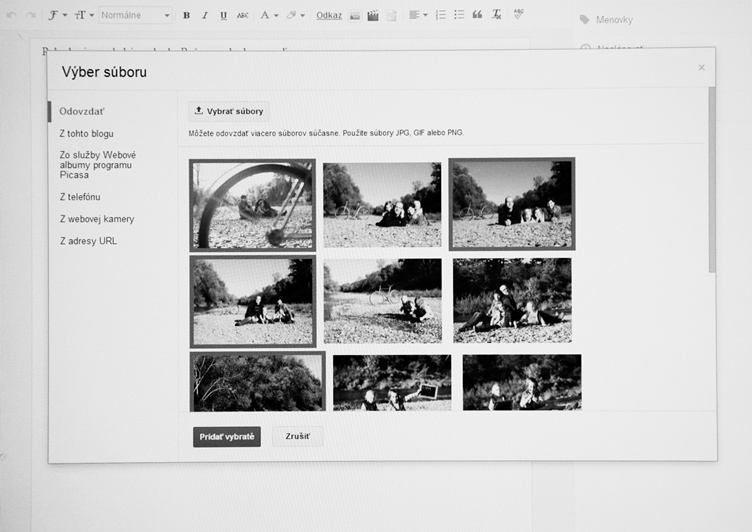Confirm with Pridať vybraté button
This screenshot has height=532, width=752.
coord(227,437)
